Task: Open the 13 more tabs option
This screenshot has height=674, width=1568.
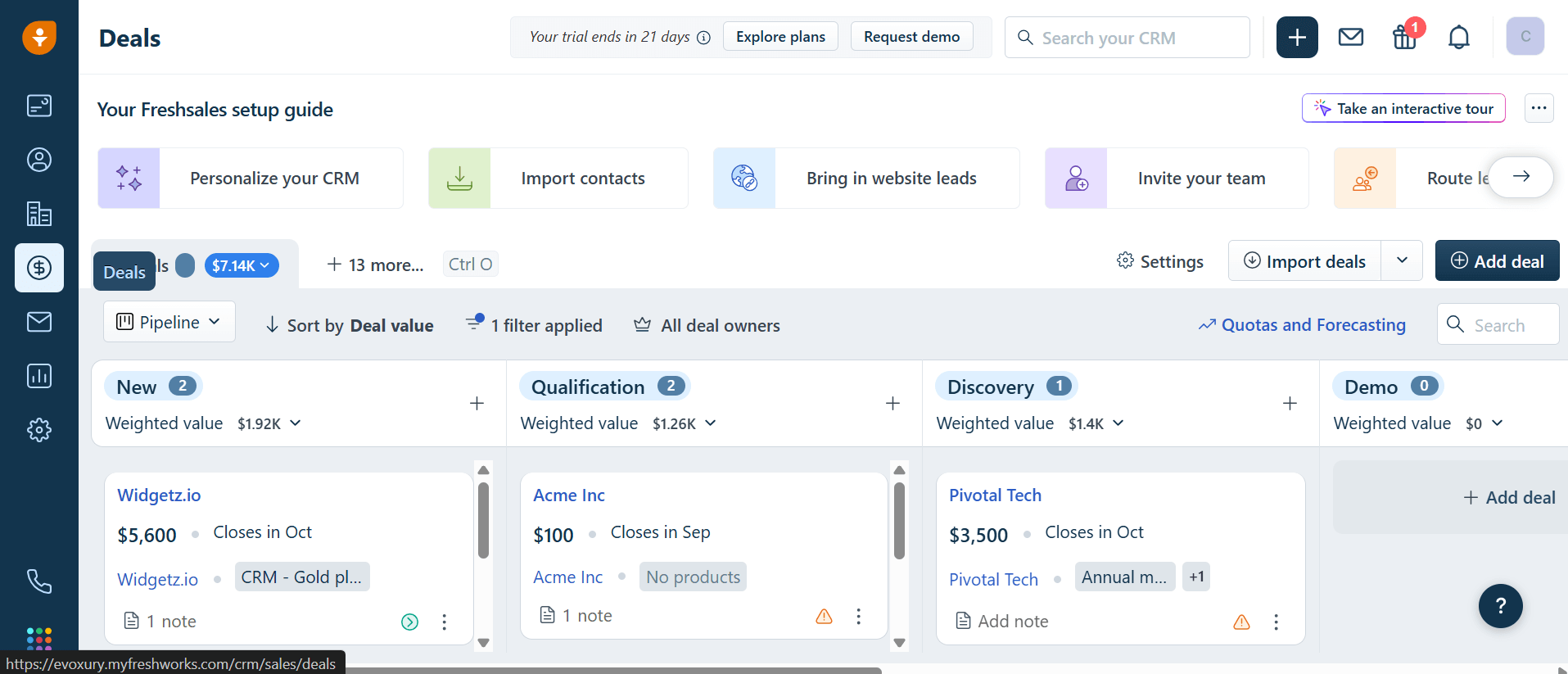Action: click(376, 265)
